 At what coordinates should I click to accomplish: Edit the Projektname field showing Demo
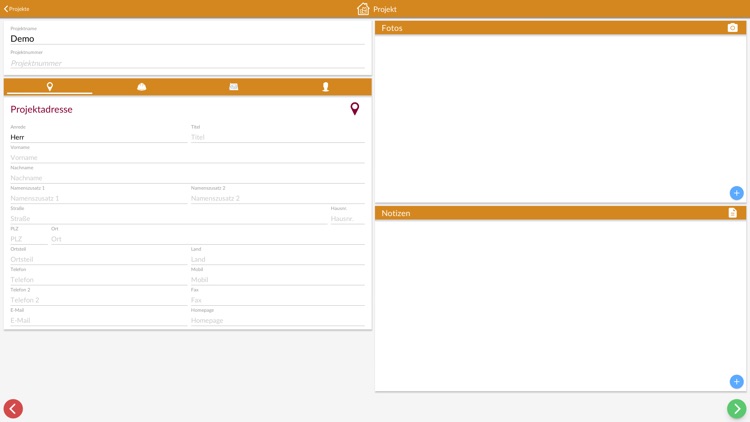[188, 39]
